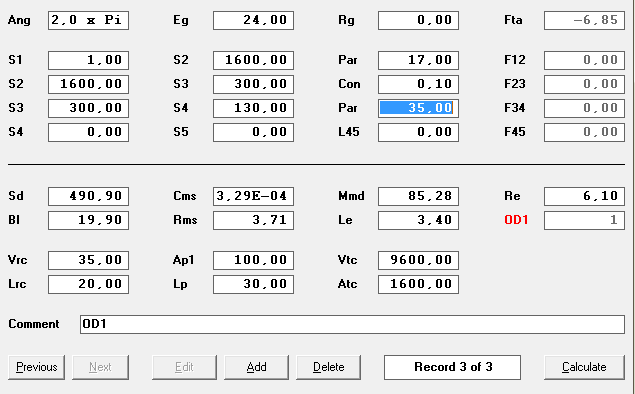
Task: Click the OD1 field showing 1
Action: 584,220
